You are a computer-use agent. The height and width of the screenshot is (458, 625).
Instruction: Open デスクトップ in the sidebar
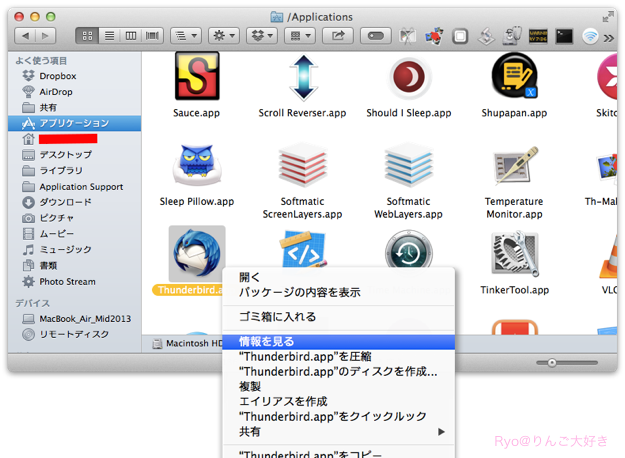point(74,155)
